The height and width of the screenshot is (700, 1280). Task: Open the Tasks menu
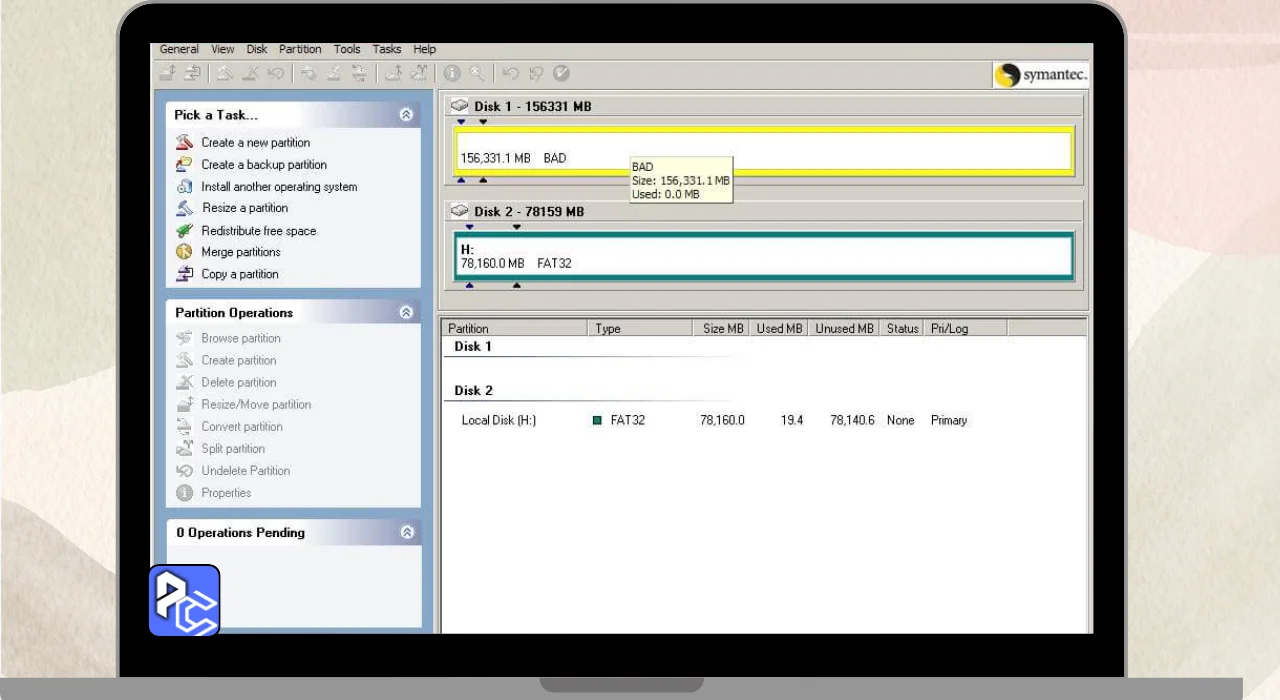tap(387, 49)
